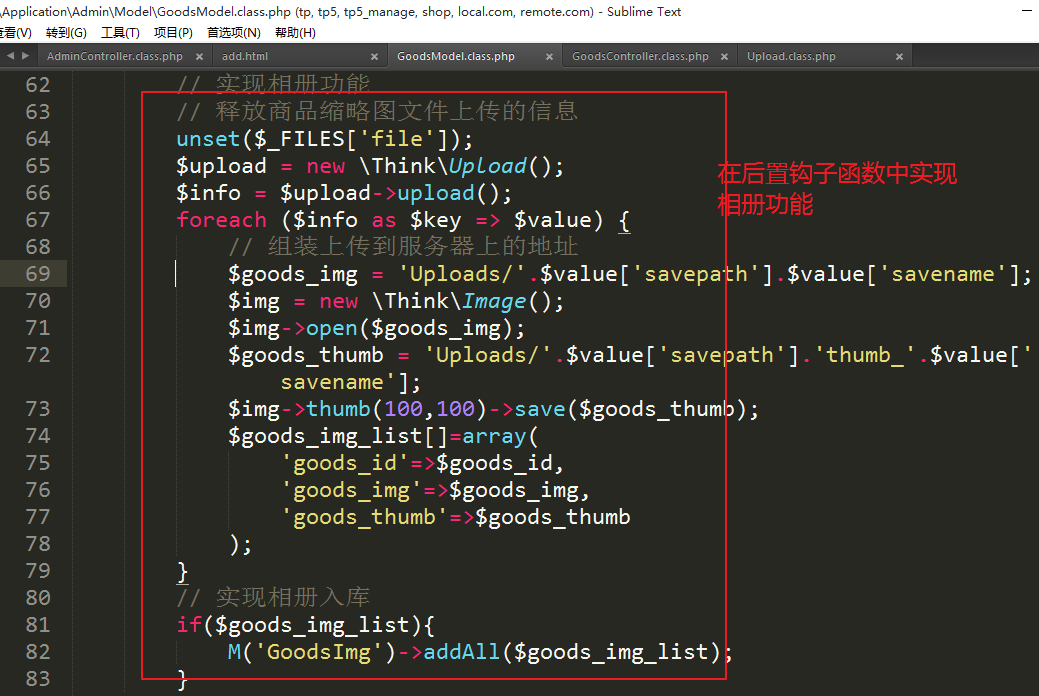
Task: Open the Upload.class.php tab
Action: [791, 57]
